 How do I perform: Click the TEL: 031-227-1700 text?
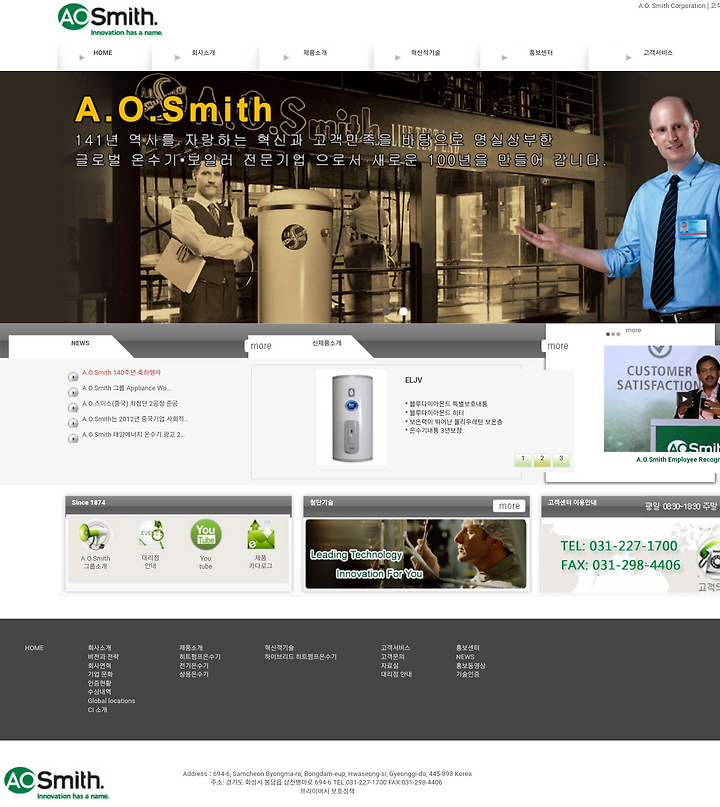pyautogui.click(x=619, y=546)
